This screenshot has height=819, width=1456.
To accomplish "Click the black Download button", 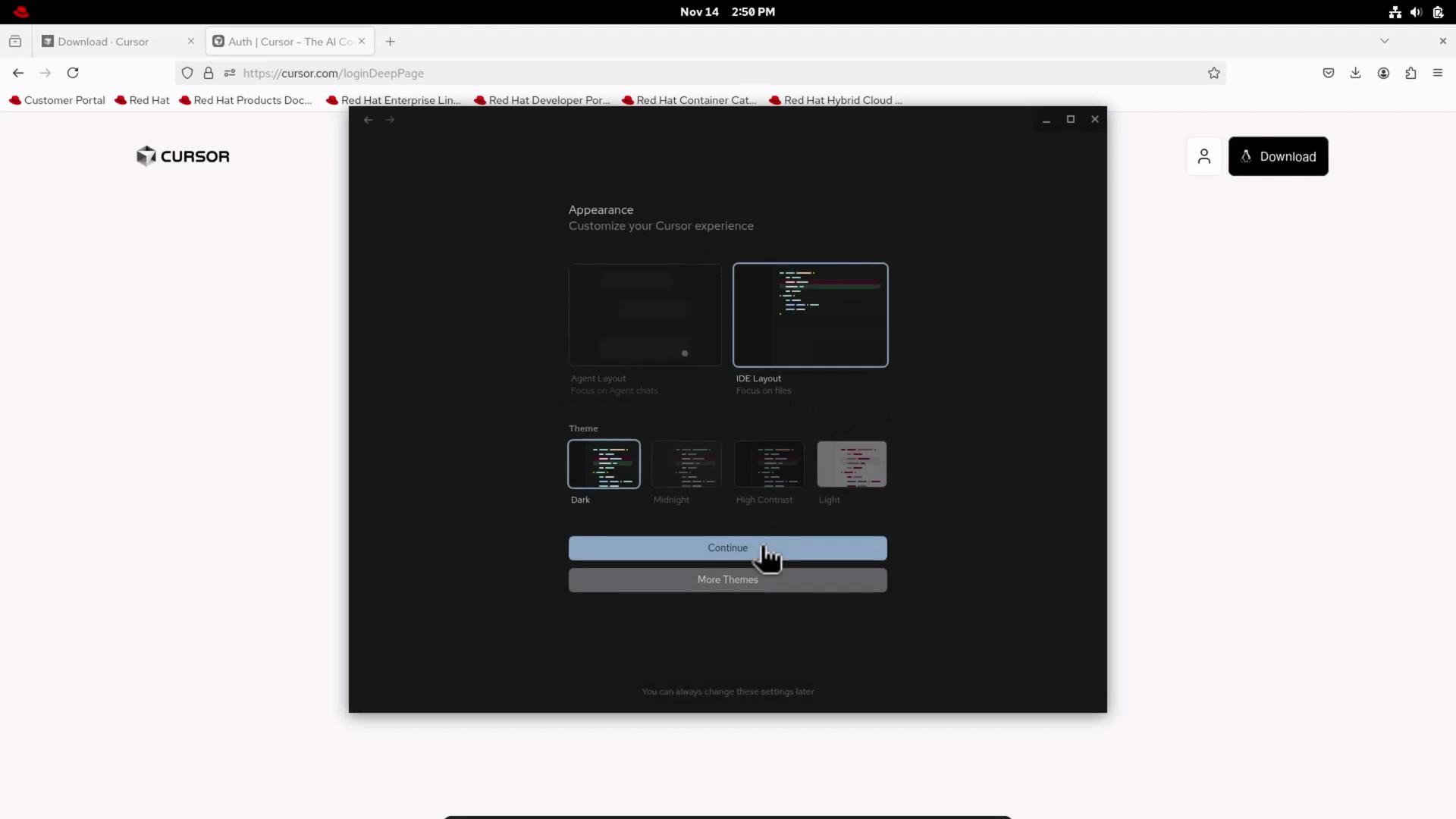I will [1278, 156].
